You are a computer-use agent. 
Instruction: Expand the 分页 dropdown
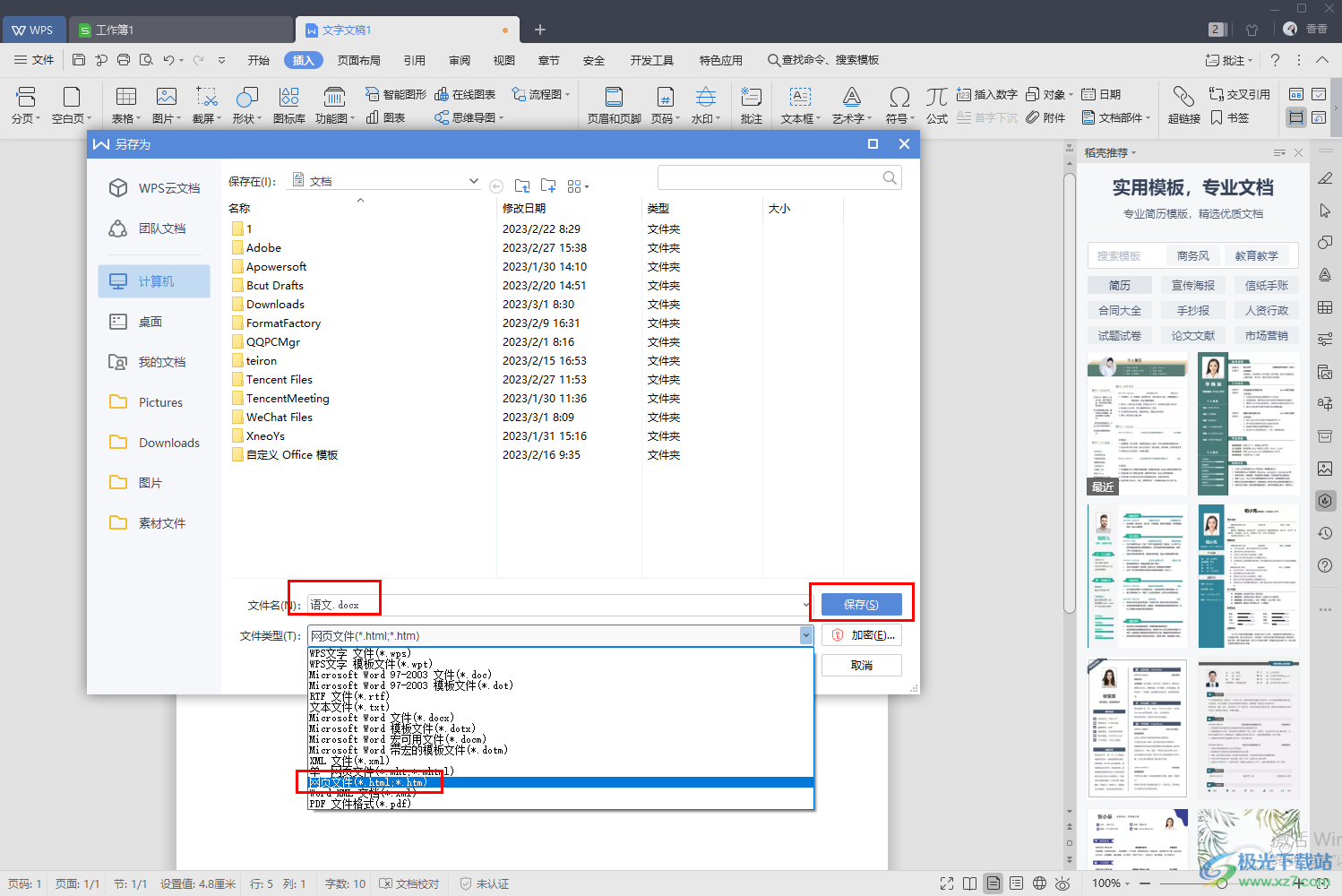(x=38, y=118)
